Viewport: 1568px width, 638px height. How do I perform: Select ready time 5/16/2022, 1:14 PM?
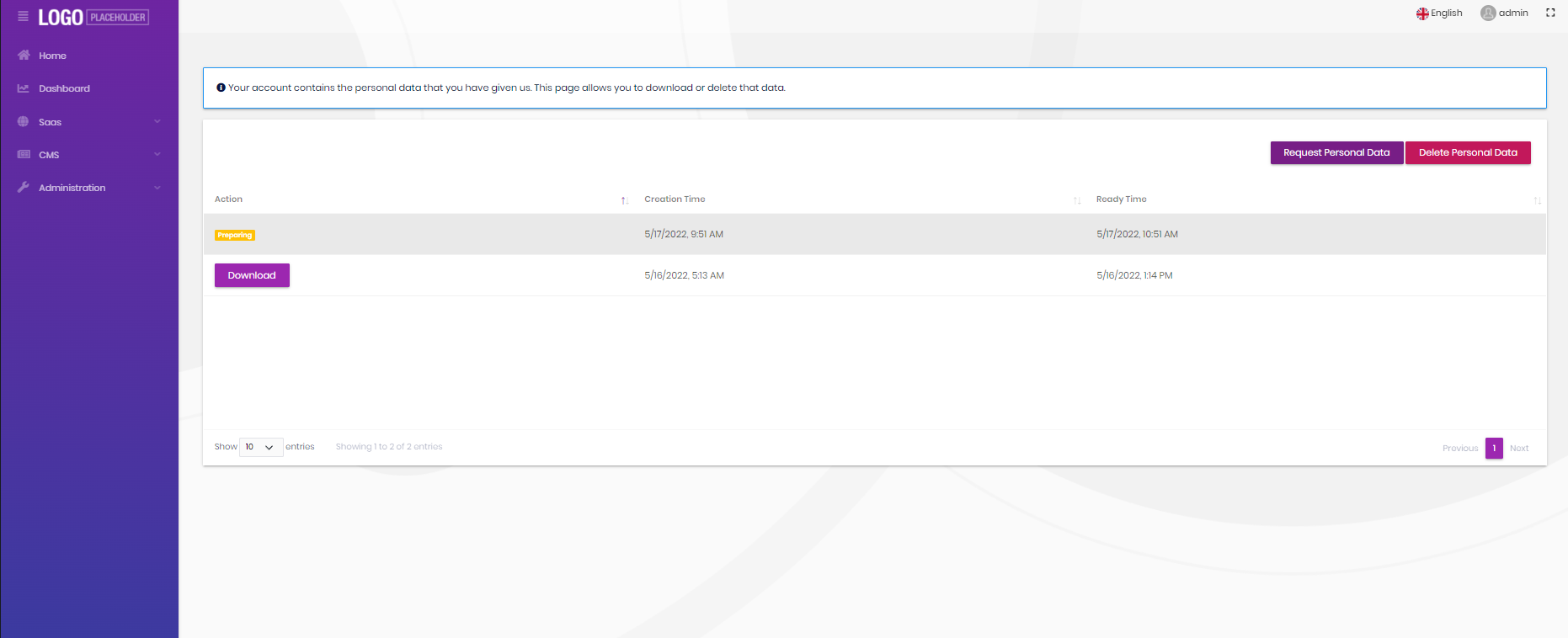(x=1134, y=275)
